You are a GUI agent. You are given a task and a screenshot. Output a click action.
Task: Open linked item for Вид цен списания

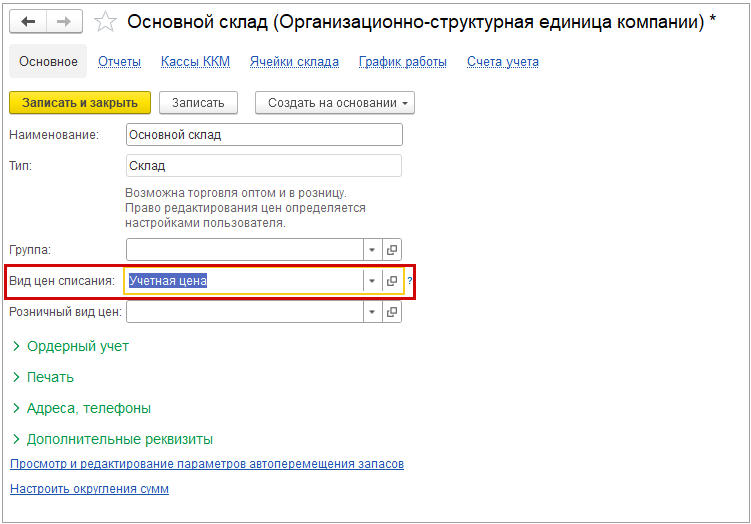392,282
